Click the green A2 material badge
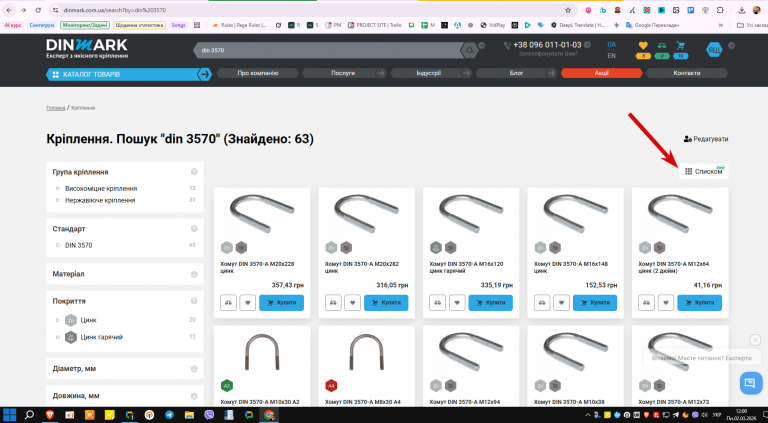 coord(227,386)
